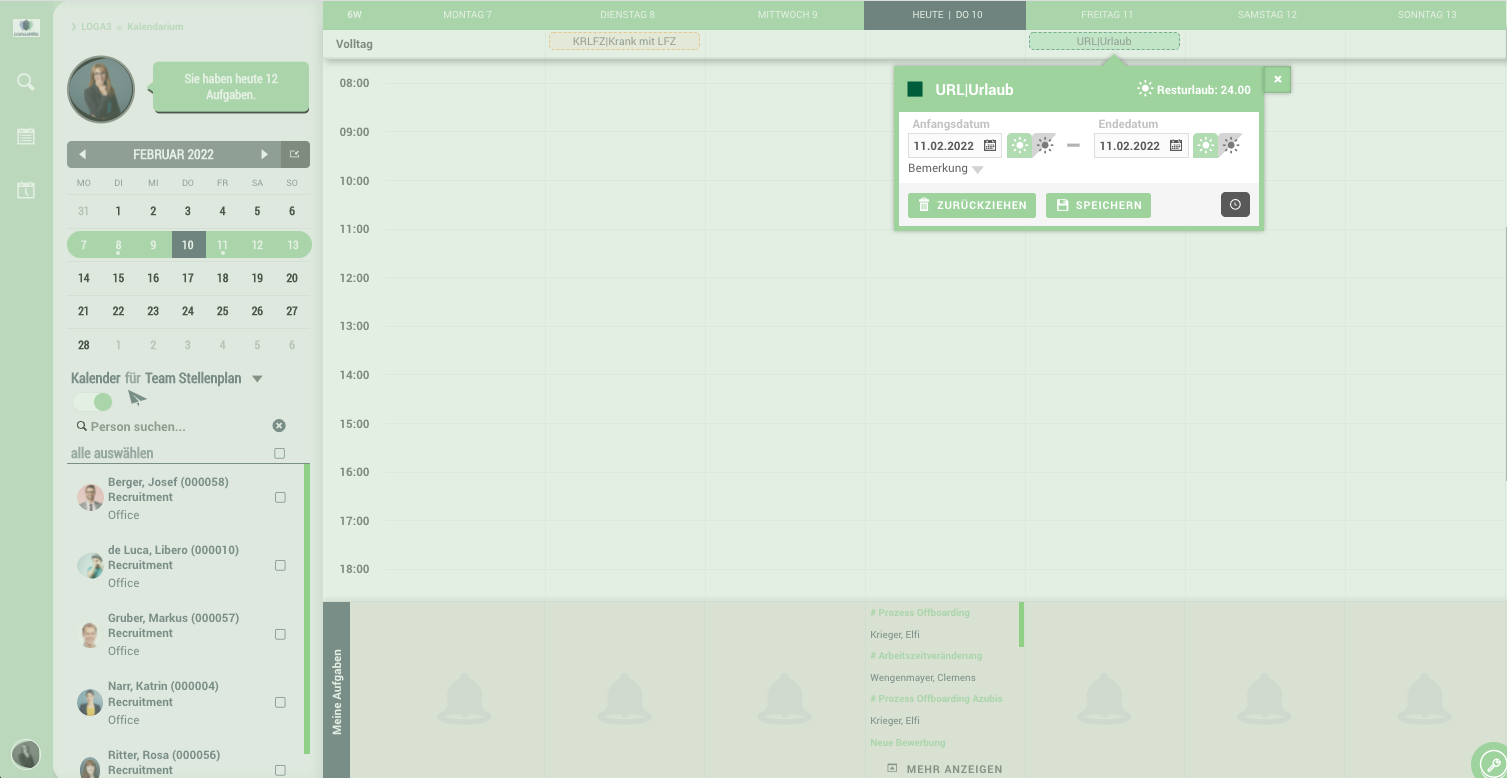Switch to the FREITAG 11 day tab

(1107, 15)
